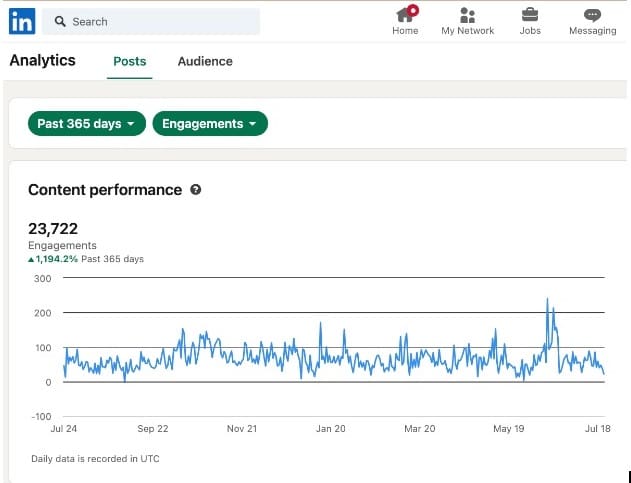Click the red notification badge on Home
This screenshot has height=483, width=631.
[413, 10]
